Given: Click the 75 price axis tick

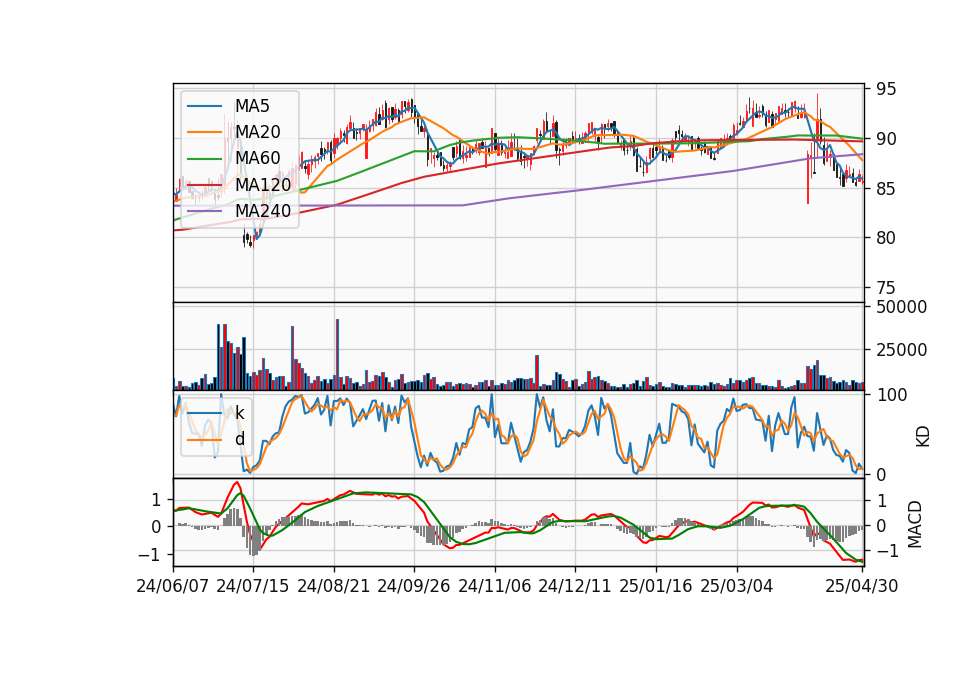Looking at the screenshot, I should pyautogui.click(x=886, y=288).
